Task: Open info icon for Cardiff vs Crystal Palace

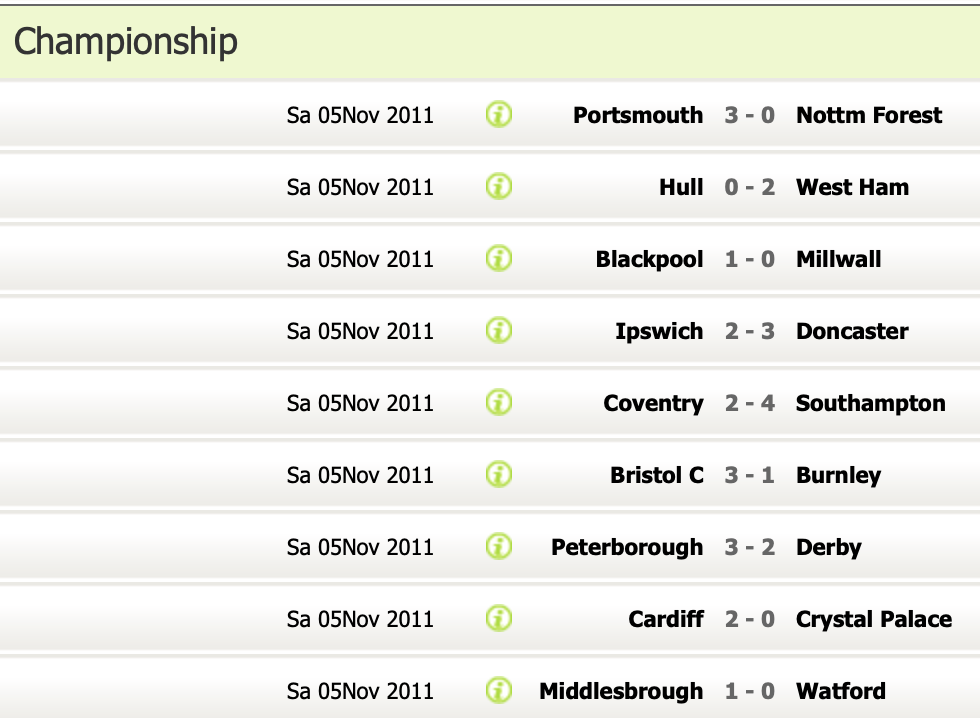Action: pyautogui.click(x=499, y=619)
